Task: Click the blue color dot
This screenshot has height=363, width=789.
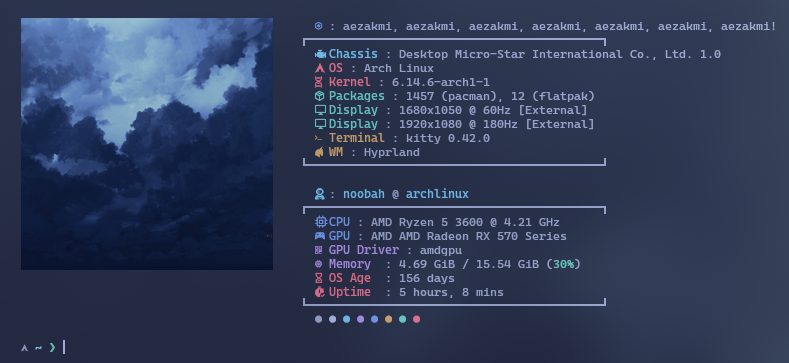Action: [374, 319]
